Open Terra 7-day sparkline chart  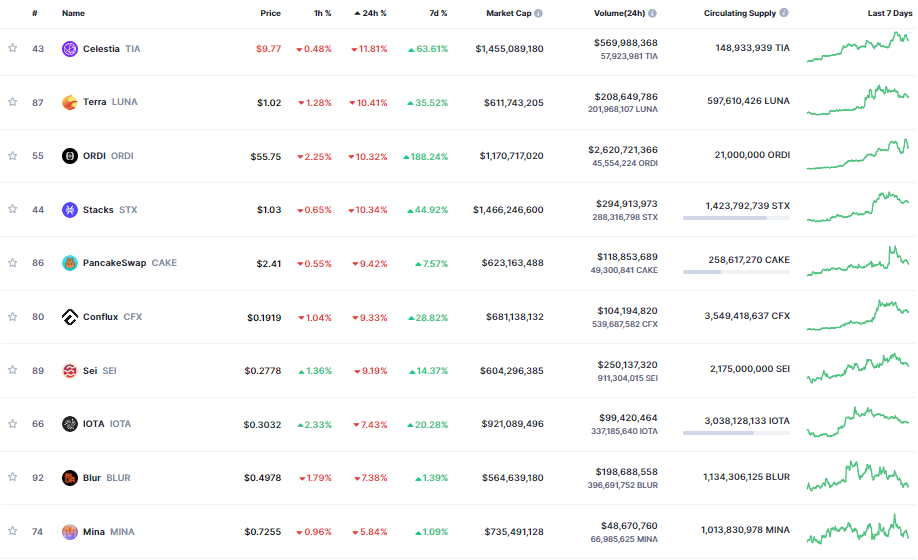[858, 101]
